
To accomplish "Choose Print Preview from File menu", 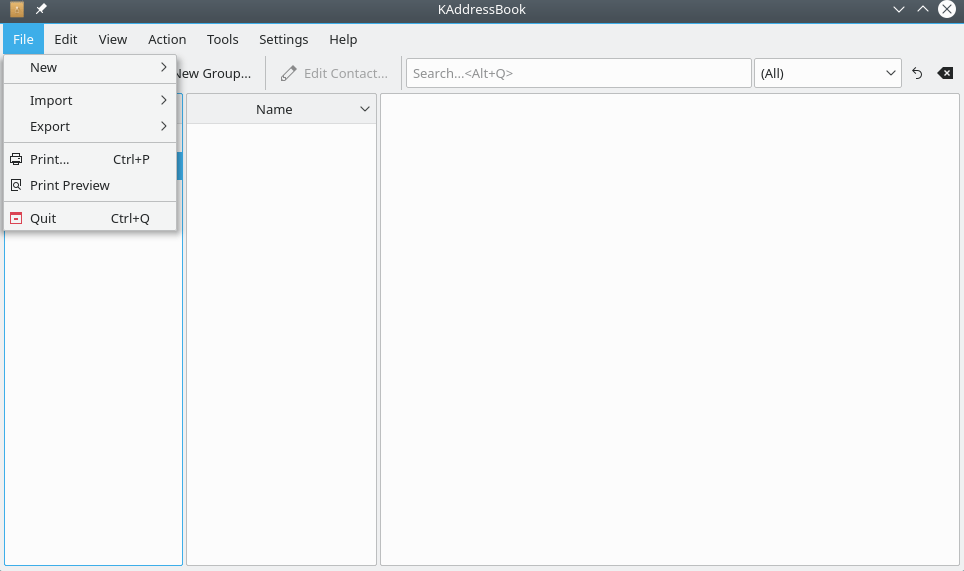I will [90, 185].
